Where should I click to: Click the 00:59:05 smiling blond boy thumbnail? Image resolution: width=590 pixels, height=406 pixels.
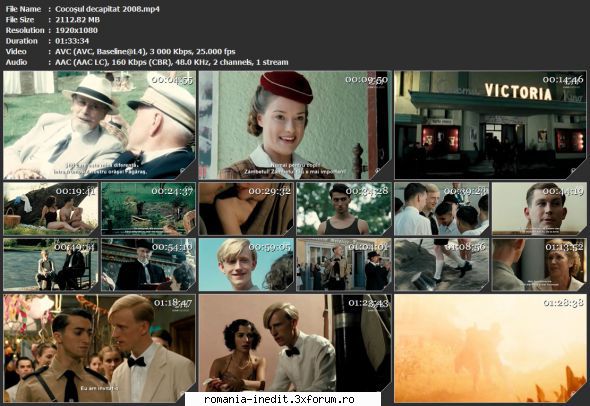point(246,265)
